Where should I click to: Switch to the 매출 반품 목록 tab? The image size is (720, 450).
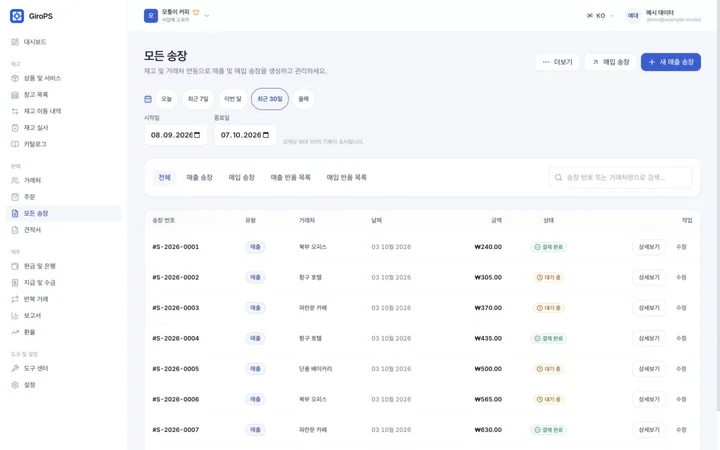point(291,178)
